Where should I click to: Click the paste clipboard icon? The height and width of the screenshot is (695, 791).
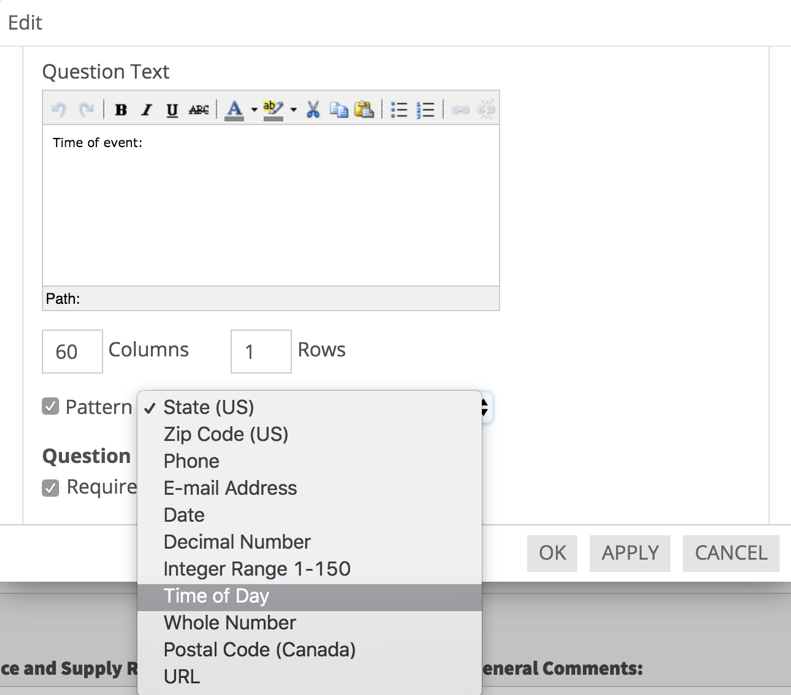[365, 110]
